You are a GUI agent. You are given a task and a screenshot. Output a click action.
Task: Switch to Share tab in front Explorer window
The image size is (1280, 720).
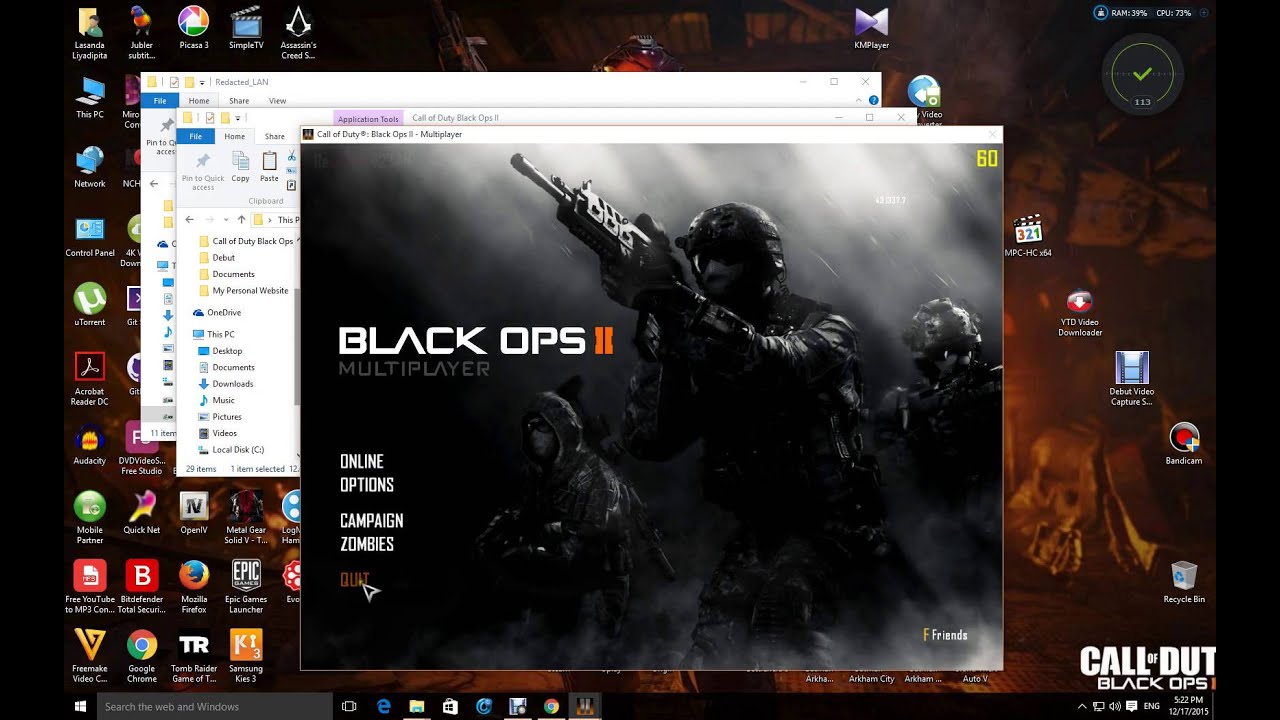(274, 136)
